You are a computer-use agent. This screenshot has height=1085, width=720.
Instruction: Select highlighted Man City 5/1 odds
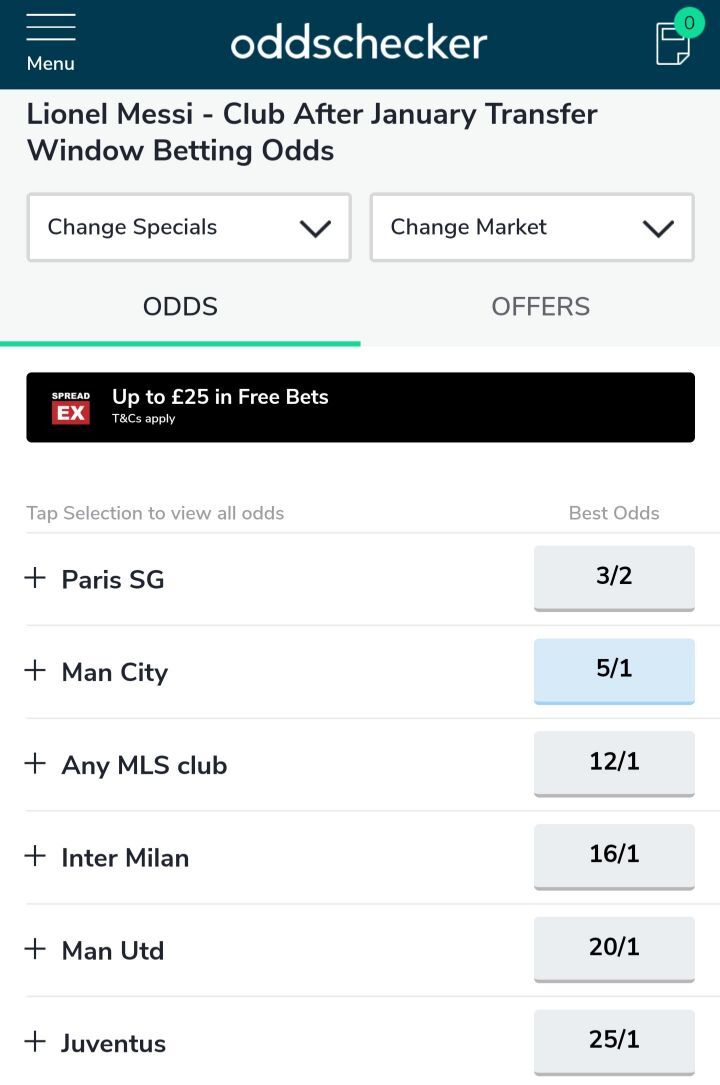click(x=614, y=670)
